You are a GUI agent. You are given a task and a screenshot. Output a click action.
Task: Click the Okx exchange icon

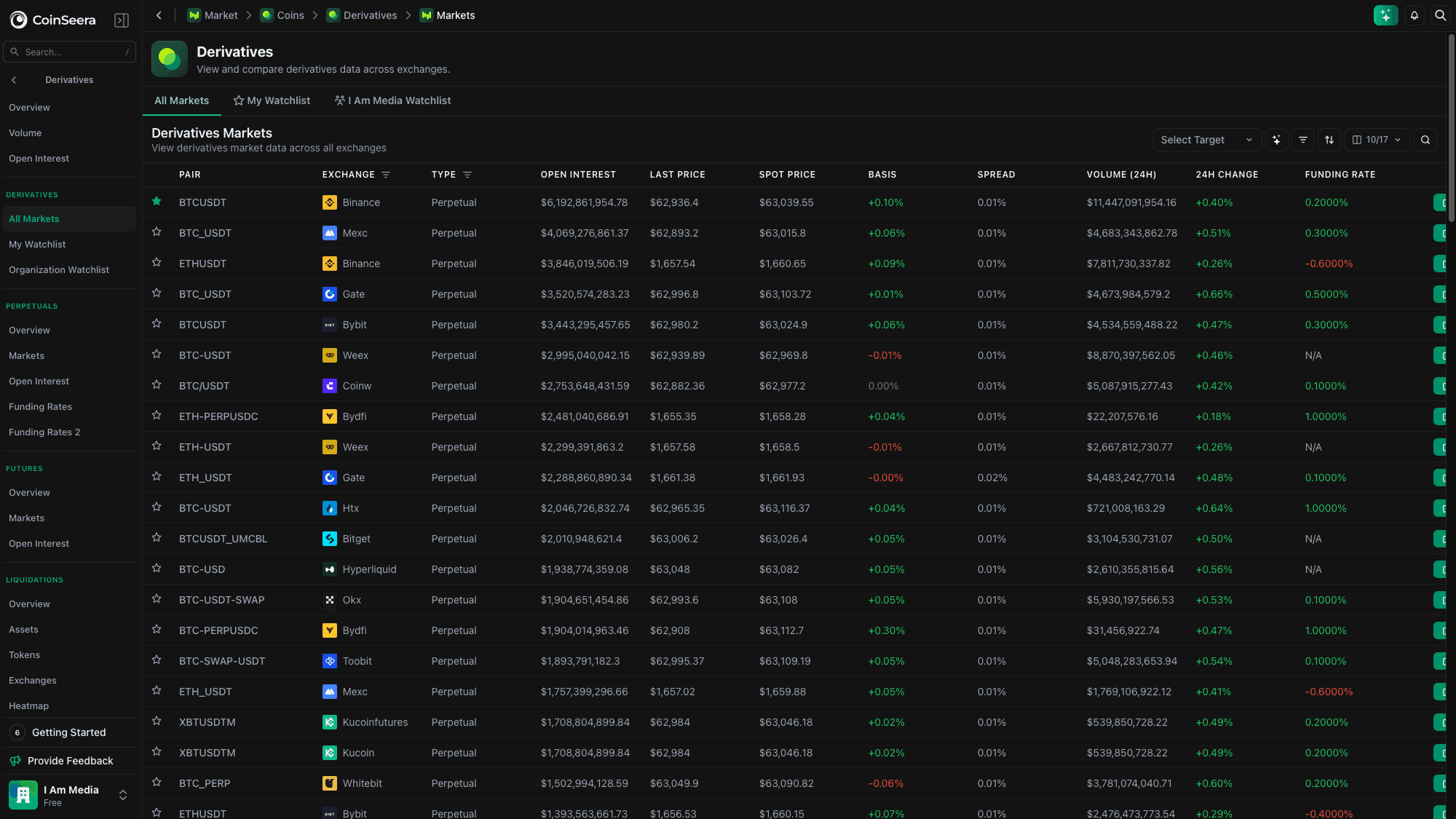pos(330,600)
